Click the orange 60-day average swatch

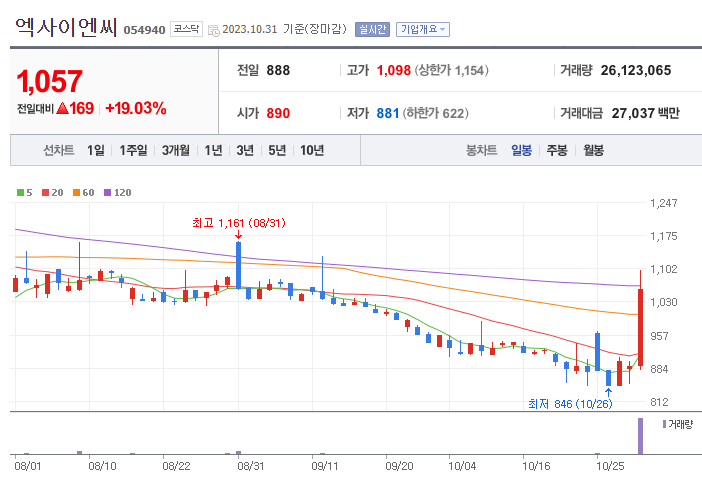coord(77,192)
